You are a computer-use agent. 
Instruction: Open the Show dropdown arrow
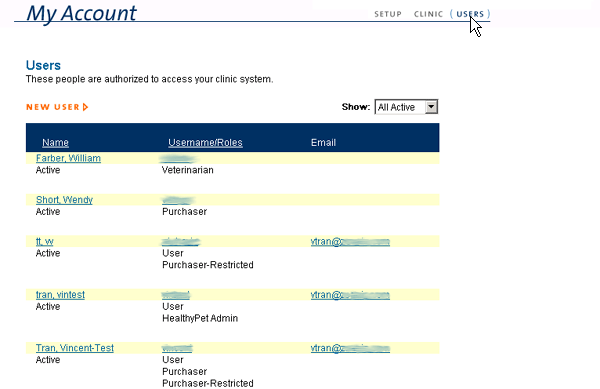point(431,107)
